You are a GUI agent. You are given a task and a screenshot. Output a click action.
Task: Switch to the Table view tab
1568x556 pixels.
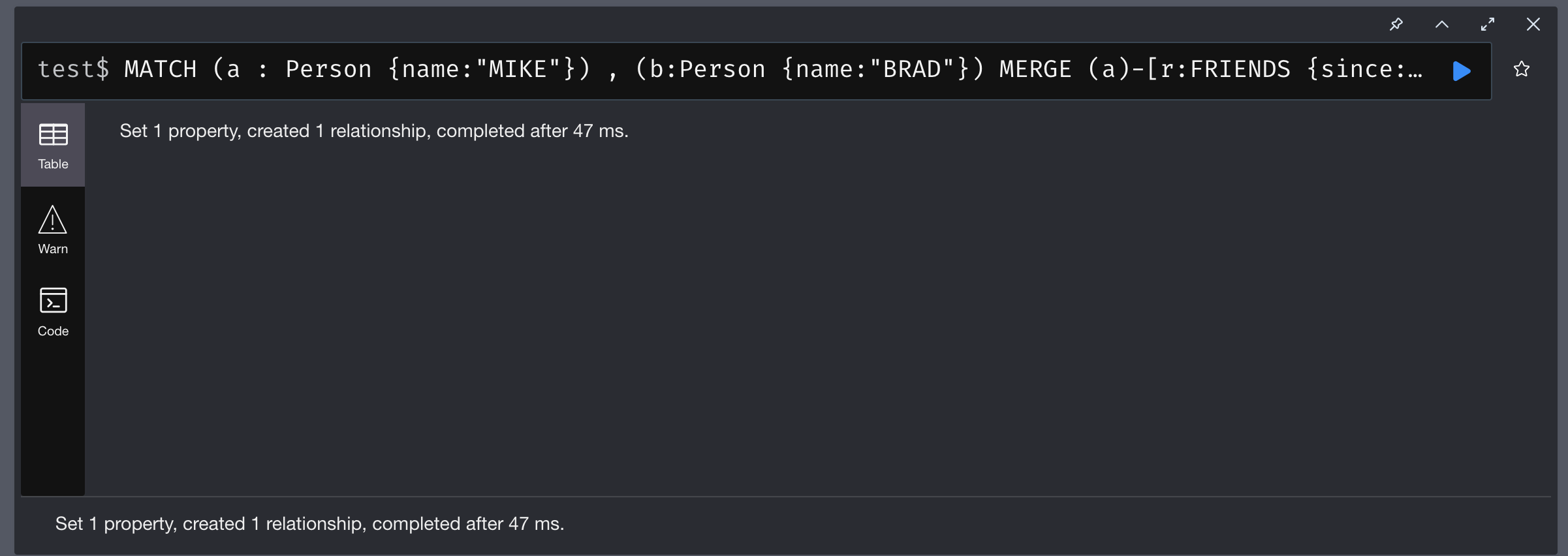click(53, 145)
